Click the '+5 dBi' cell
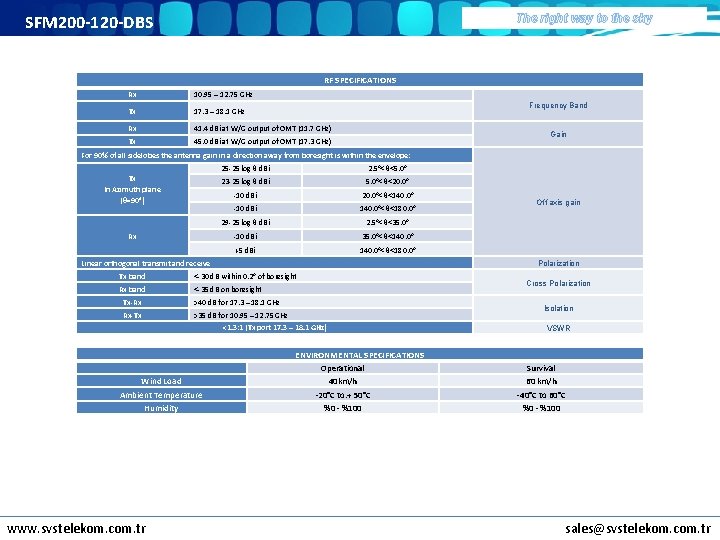 (x=245, y=250)
